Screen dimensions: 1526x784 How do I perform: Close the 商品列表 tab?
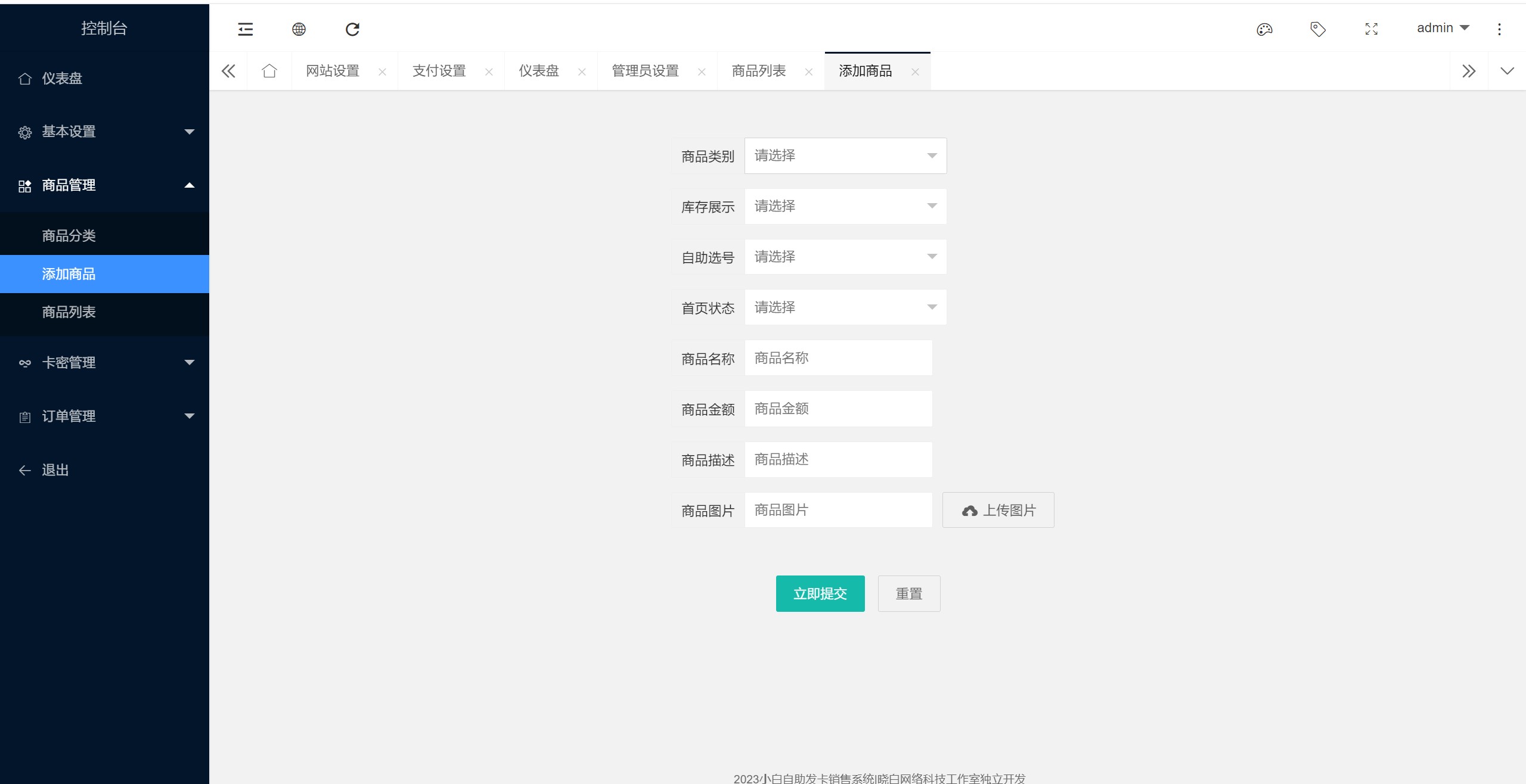click(809, 72)
